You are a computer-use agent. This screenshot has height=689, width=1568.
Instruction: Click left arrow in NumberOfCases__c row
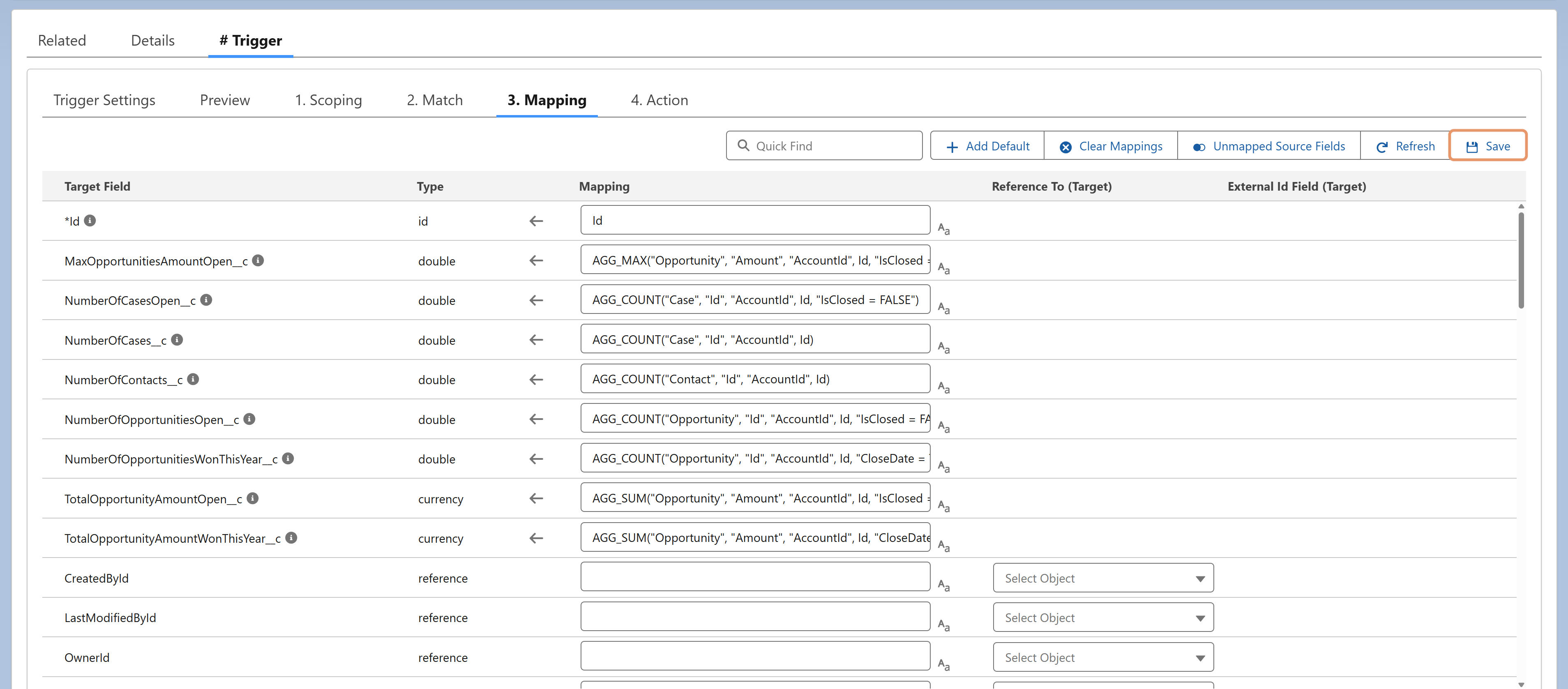pos(536,340)
